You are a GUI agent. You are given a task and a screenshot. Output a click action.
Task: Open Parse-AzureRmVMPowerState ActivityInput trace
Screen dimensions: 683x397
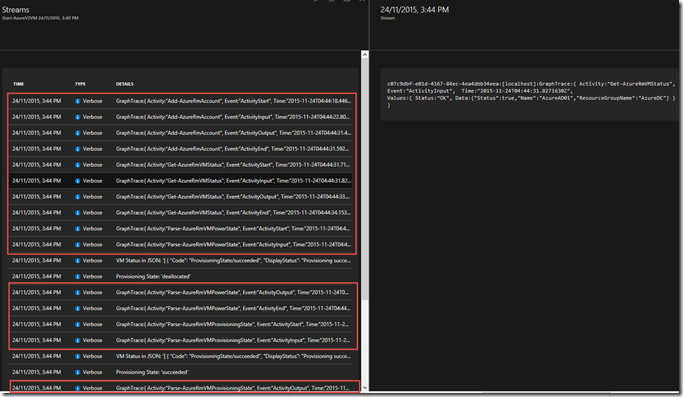click(x=180, y=244)
